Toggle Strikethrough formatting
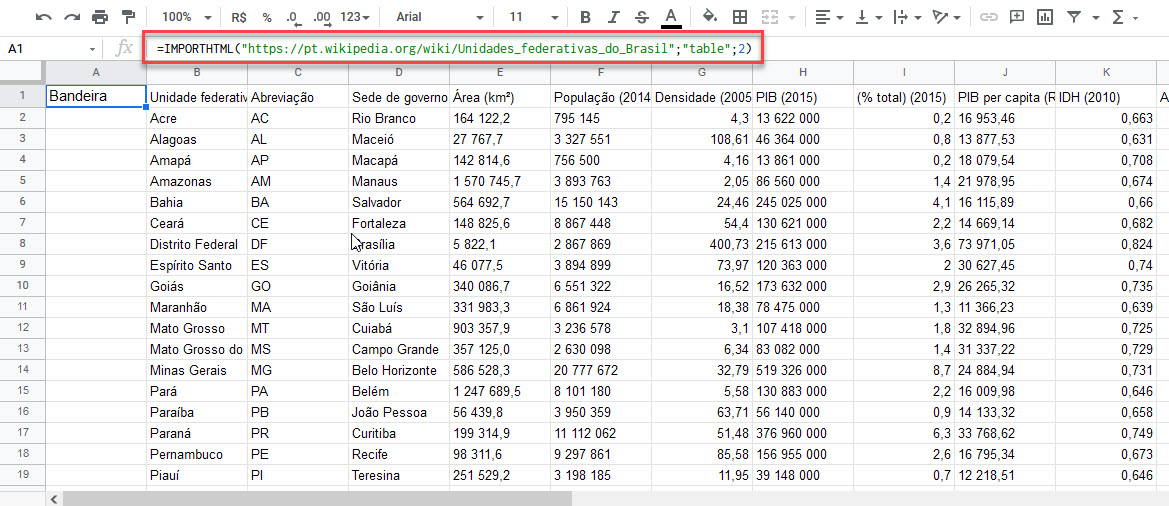Image resolution: width=1169 pixels, height=506 pixels. pos(642,16)
